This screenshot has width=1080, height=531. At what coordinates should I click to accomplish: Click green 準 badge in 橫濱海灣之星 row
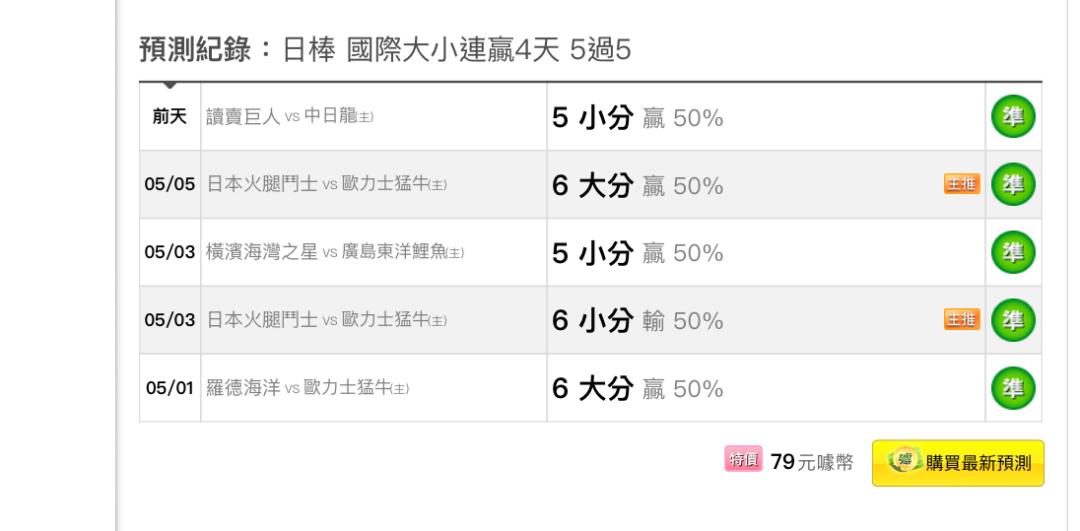pos(1013,252)
